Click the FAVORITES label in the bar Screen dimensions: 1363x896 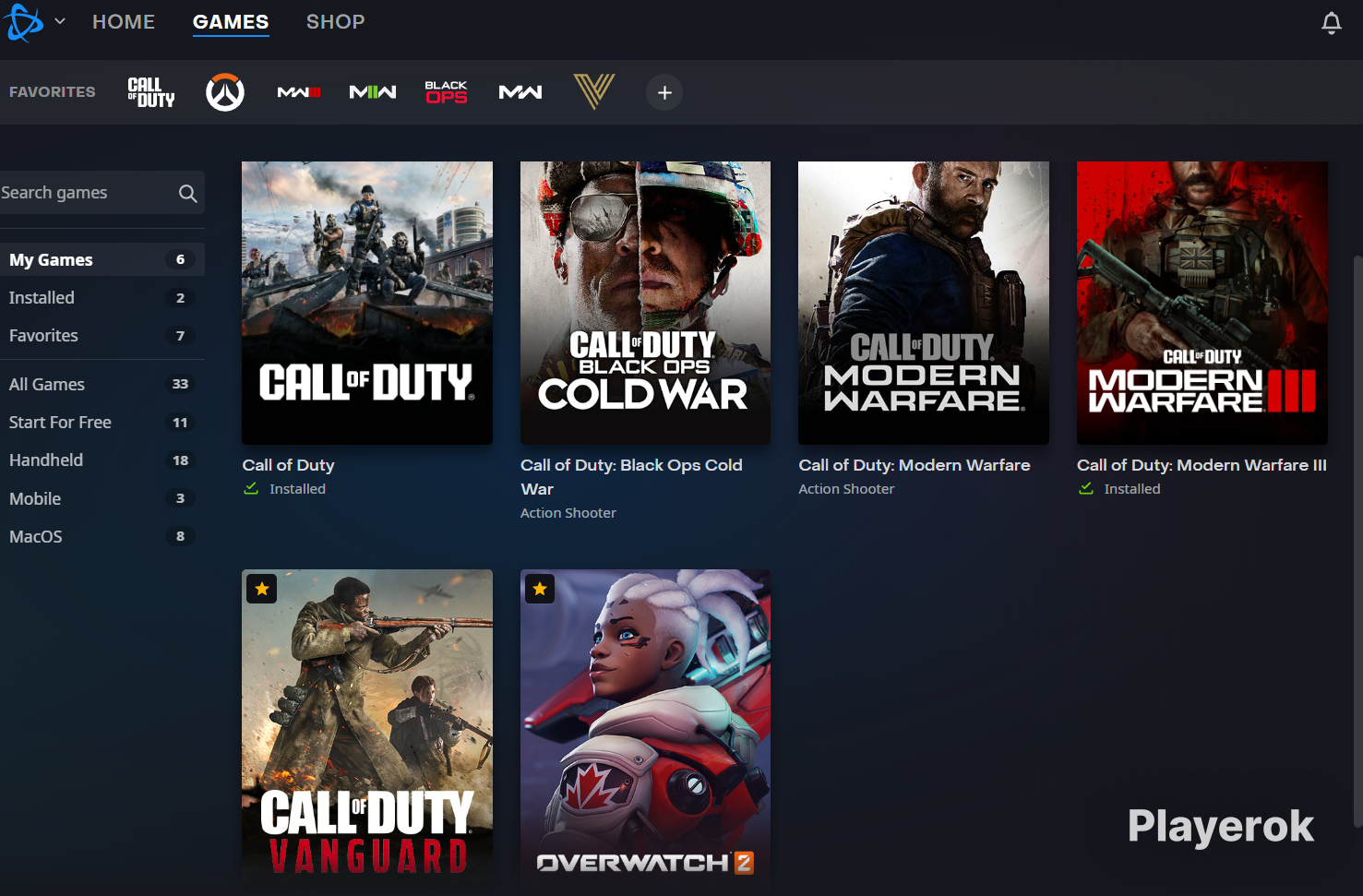pyautogui.click(x=53, y=92)
